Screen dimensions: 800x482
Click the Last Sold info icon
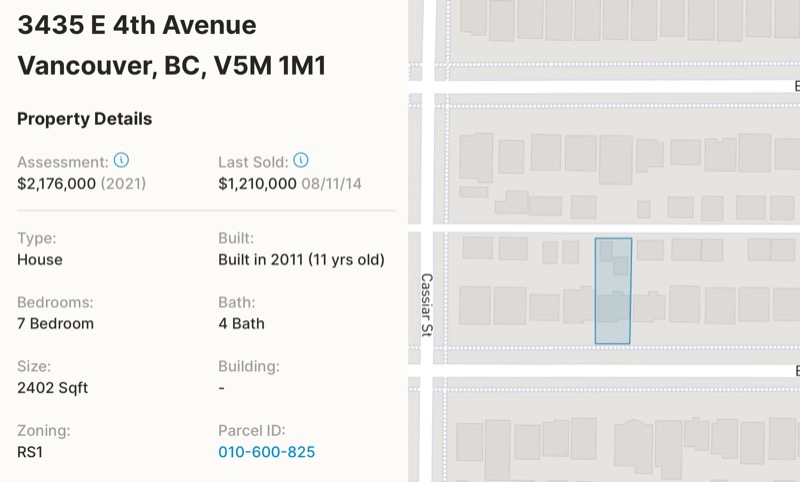(x=301, y=160)
